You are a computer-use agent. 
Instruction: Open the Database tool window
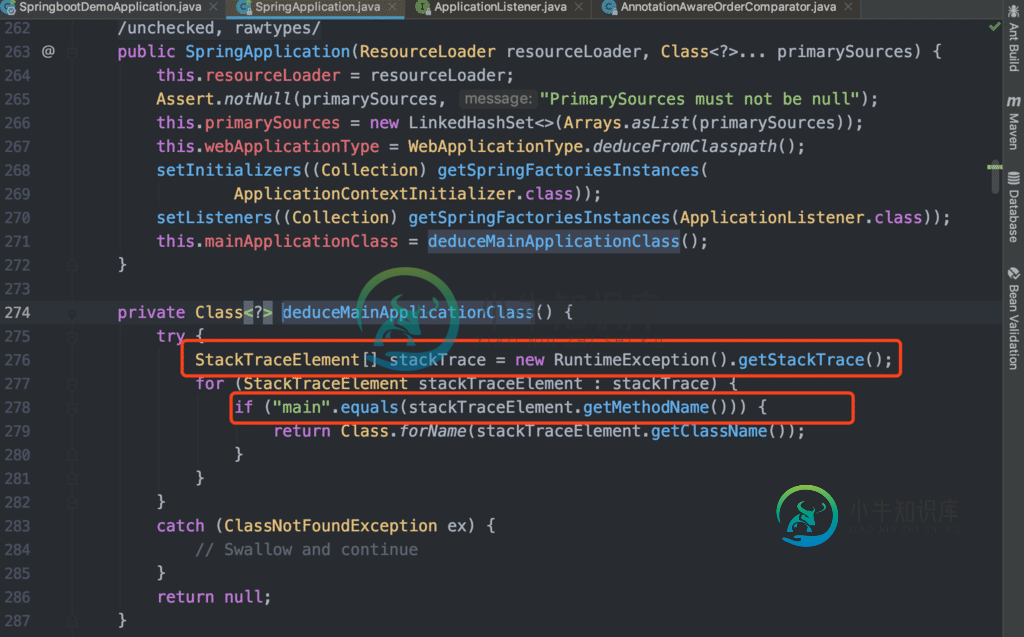pyautogui.click(x=1014, y=208)
